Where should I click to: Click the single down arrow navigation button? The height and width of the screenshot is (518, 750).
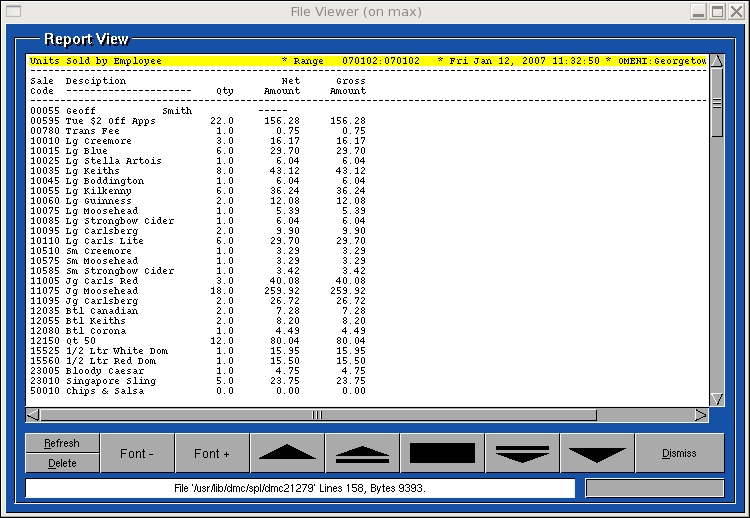pos(597,453)
